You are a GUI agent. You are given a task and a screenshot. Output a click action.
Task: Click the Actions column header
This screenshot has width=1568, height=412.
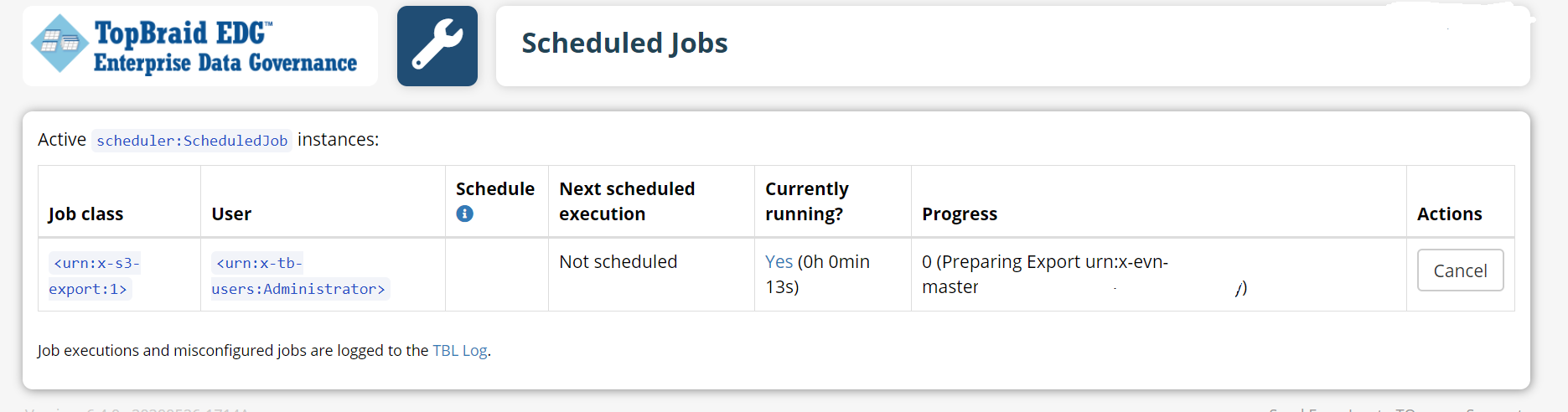tap(1449, 214)
